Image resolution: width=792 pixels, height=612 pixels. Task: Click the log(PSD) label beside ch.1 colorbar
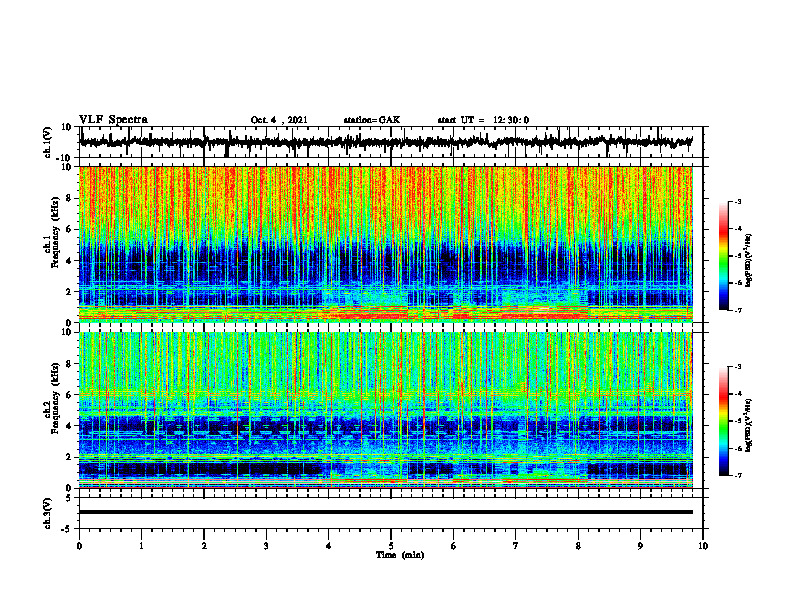[x=748, y=261]
